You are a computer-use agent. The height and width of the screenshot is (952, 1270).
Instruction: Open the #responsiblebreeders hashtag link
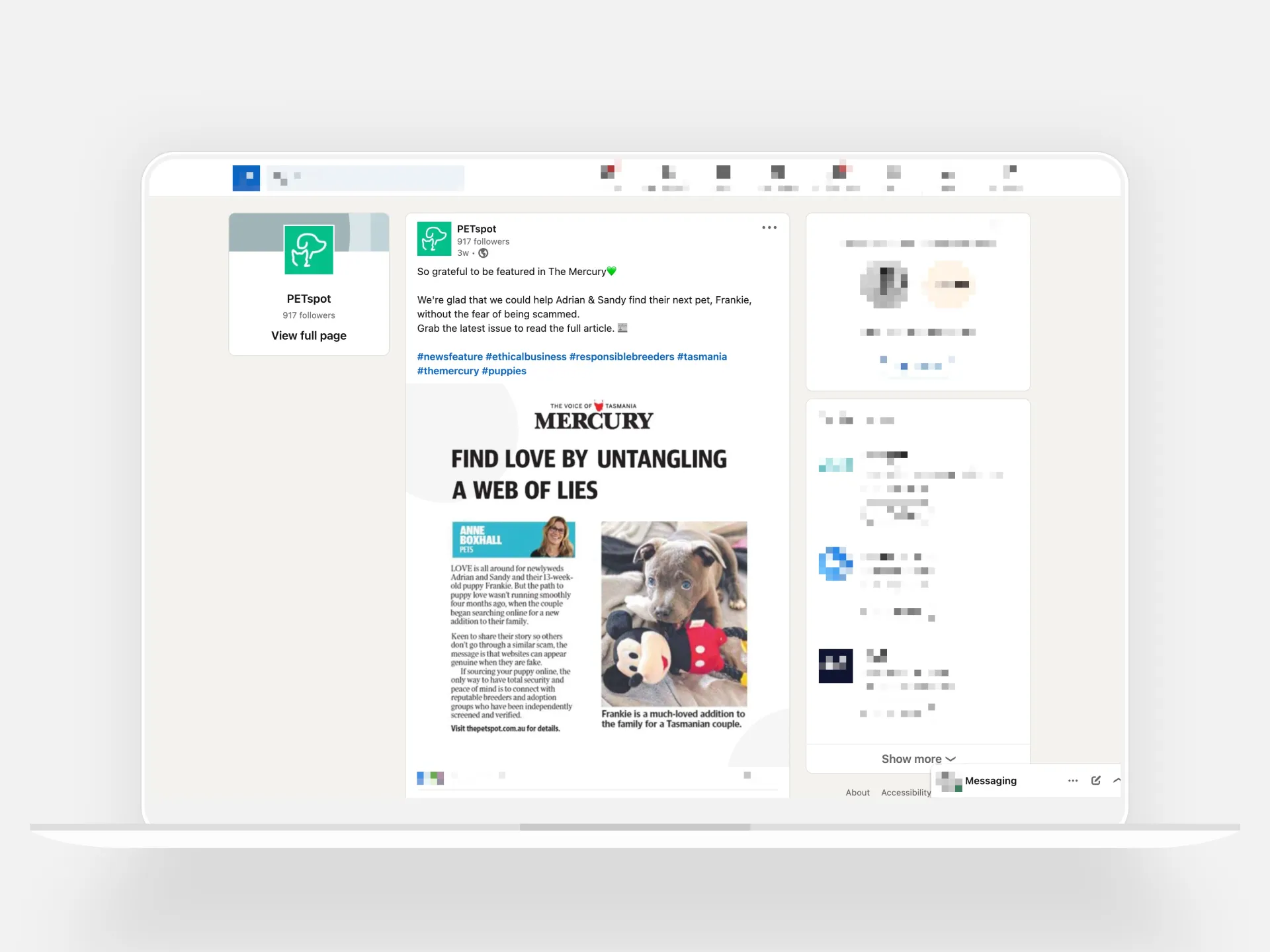tap(621, 356)
